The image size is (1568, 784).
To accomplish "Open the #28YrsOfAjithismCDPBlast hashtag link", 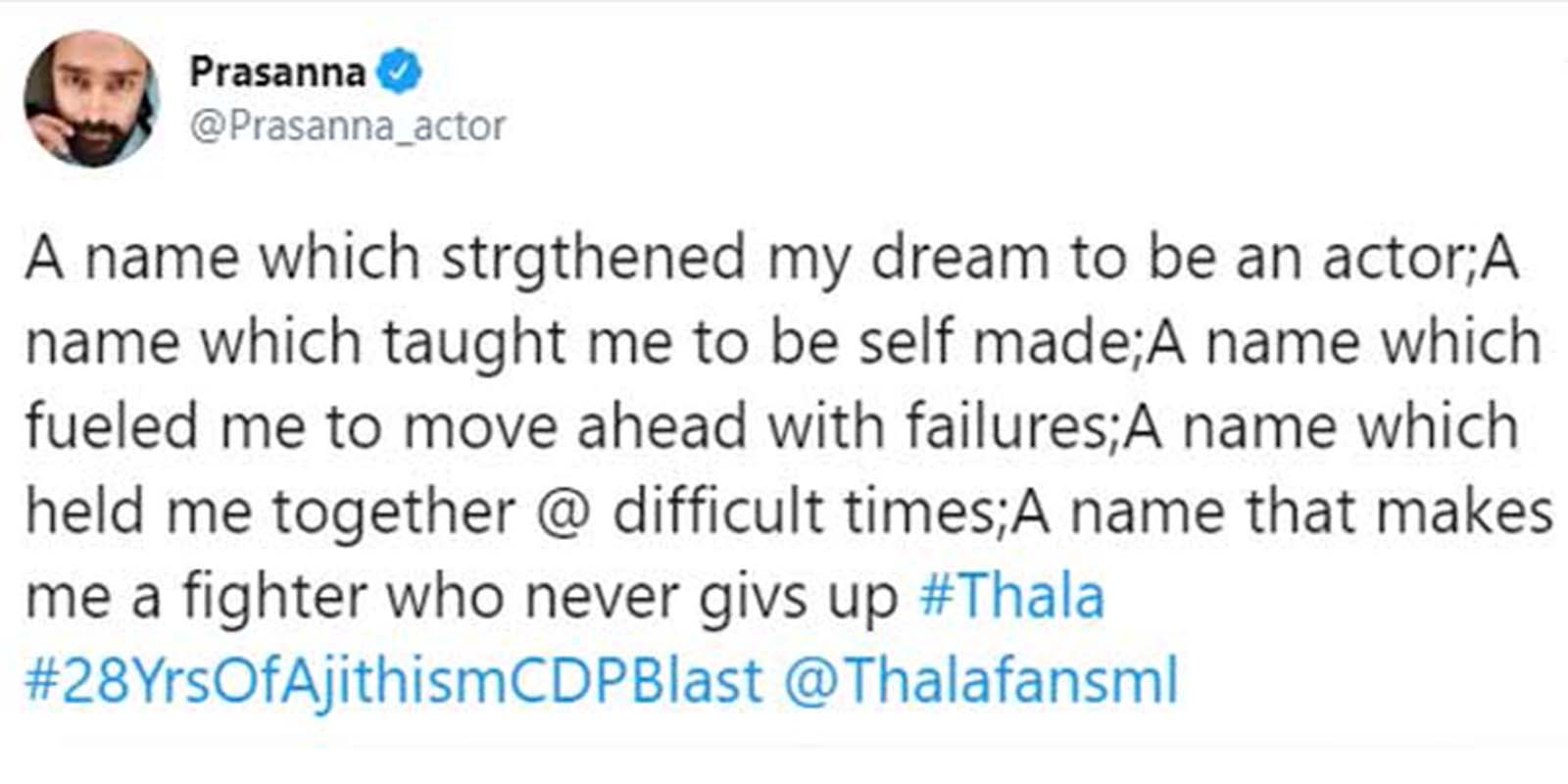I will (393, 680).
